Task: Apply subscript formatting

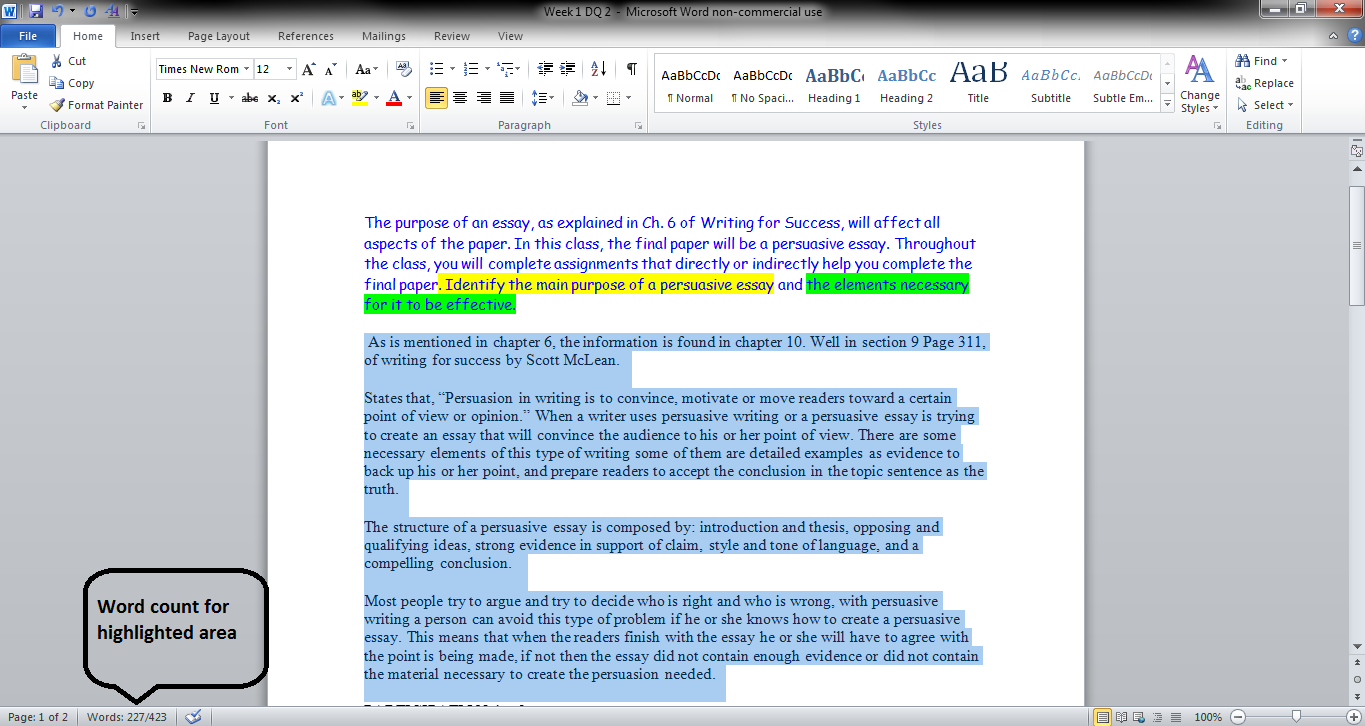Action: point(272,97)
